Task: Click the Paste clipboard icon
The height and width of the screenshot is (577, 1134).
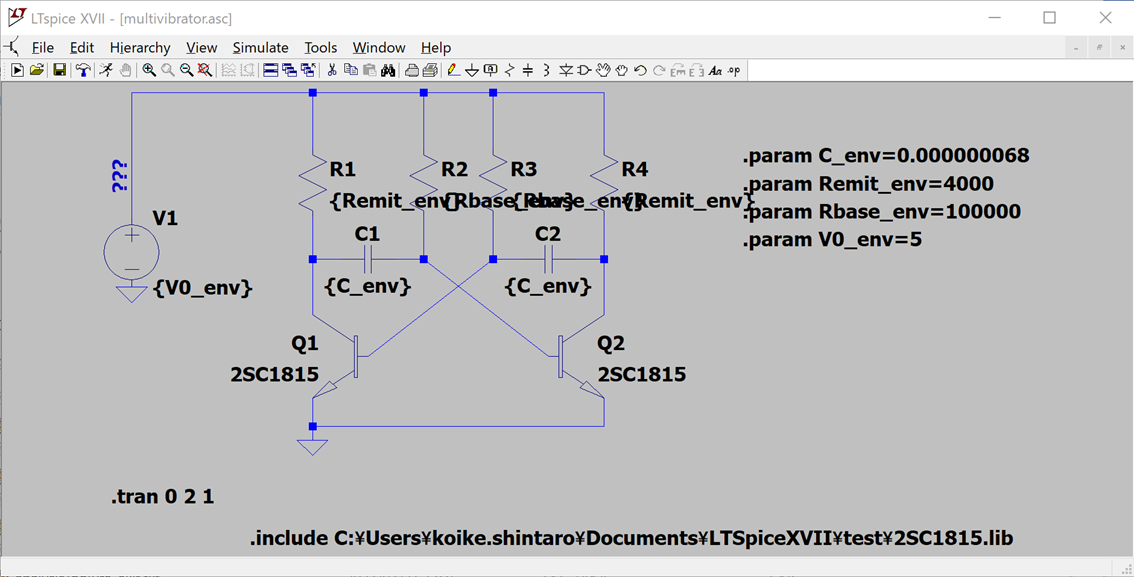Action: pos(369,70)
